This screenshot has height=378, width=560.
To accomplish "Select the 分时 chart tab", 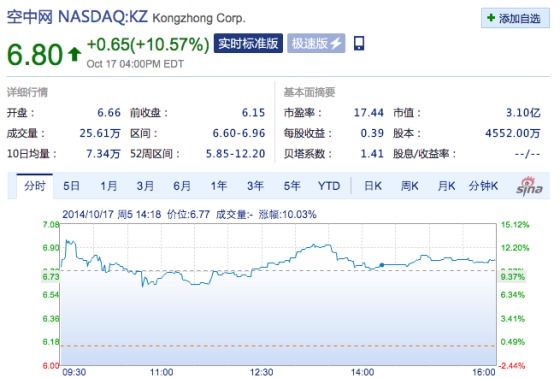I will (35, 186).
